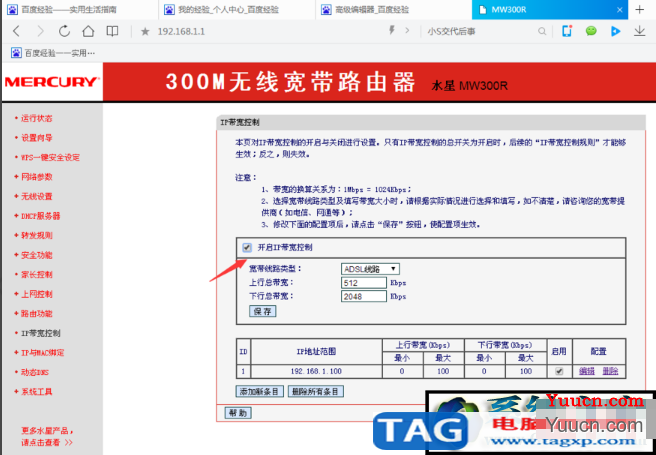The image size is (656, 455).
Task: Click the 添加新条目 button
Action: [259, 391]
